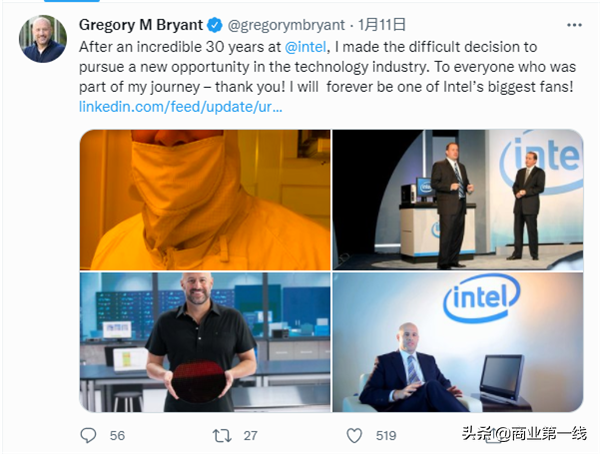Viewport: 600px width, 454px height.
Task: Click the 56 replies count
Action: click(x=117, y=436)
